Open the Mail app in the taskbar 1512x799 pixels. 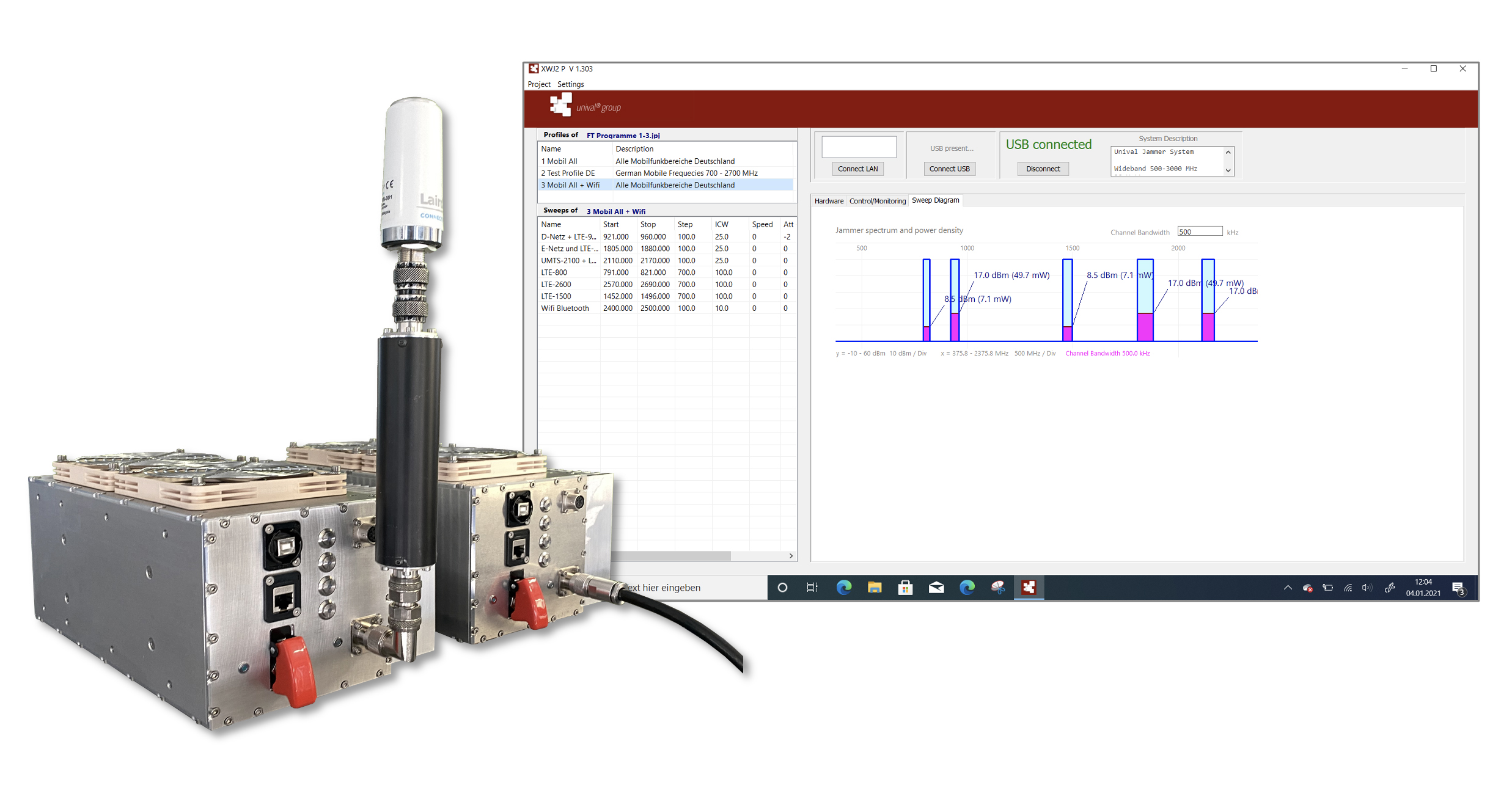(x=936, y=588)
